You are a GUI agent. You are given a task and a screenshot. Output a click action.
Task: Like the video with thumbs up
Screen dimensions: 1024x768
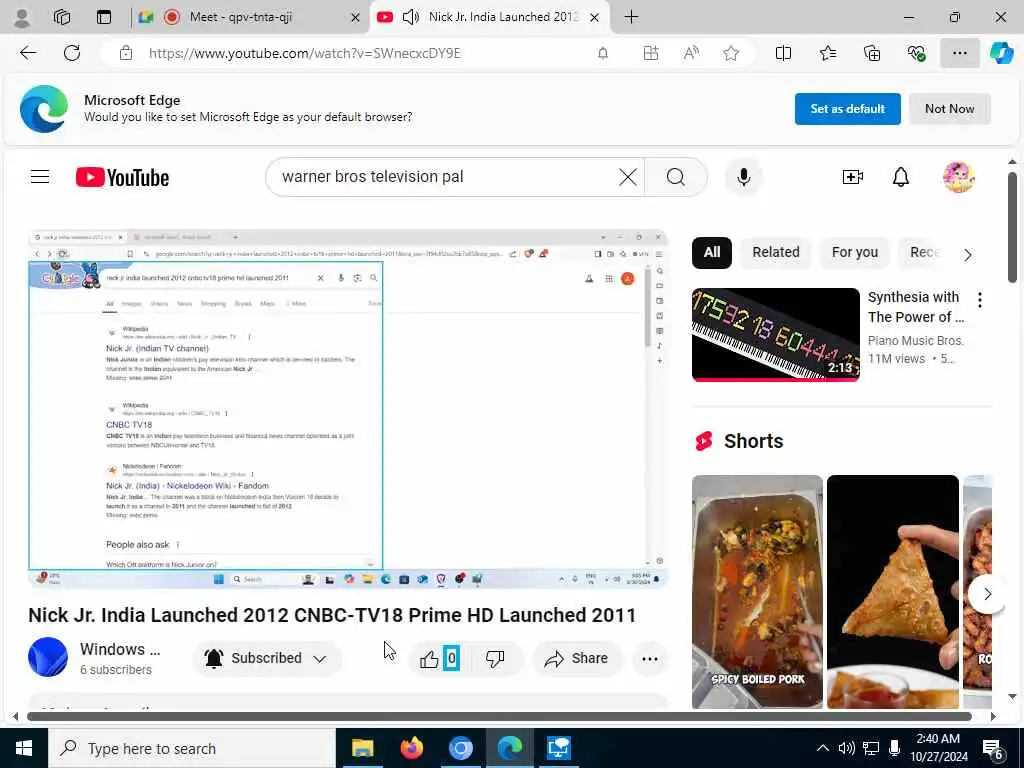coord(429,659)
